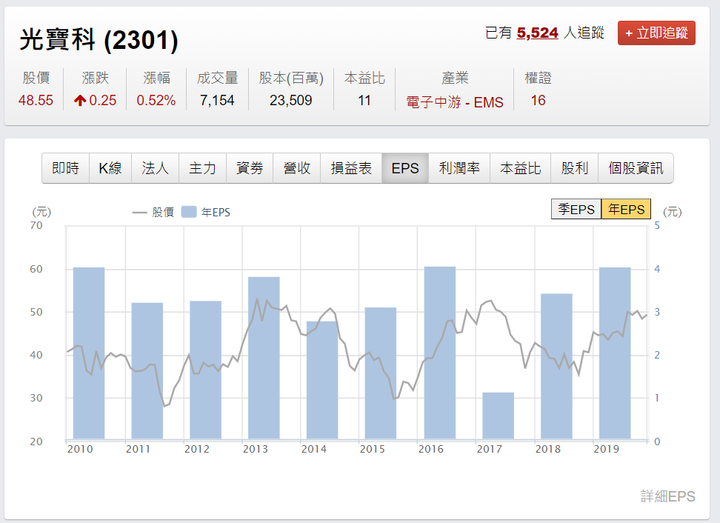Viewport: 720px width, 523px height.
Task: Open the 利潤率 tab
Action: pos(459,168)
